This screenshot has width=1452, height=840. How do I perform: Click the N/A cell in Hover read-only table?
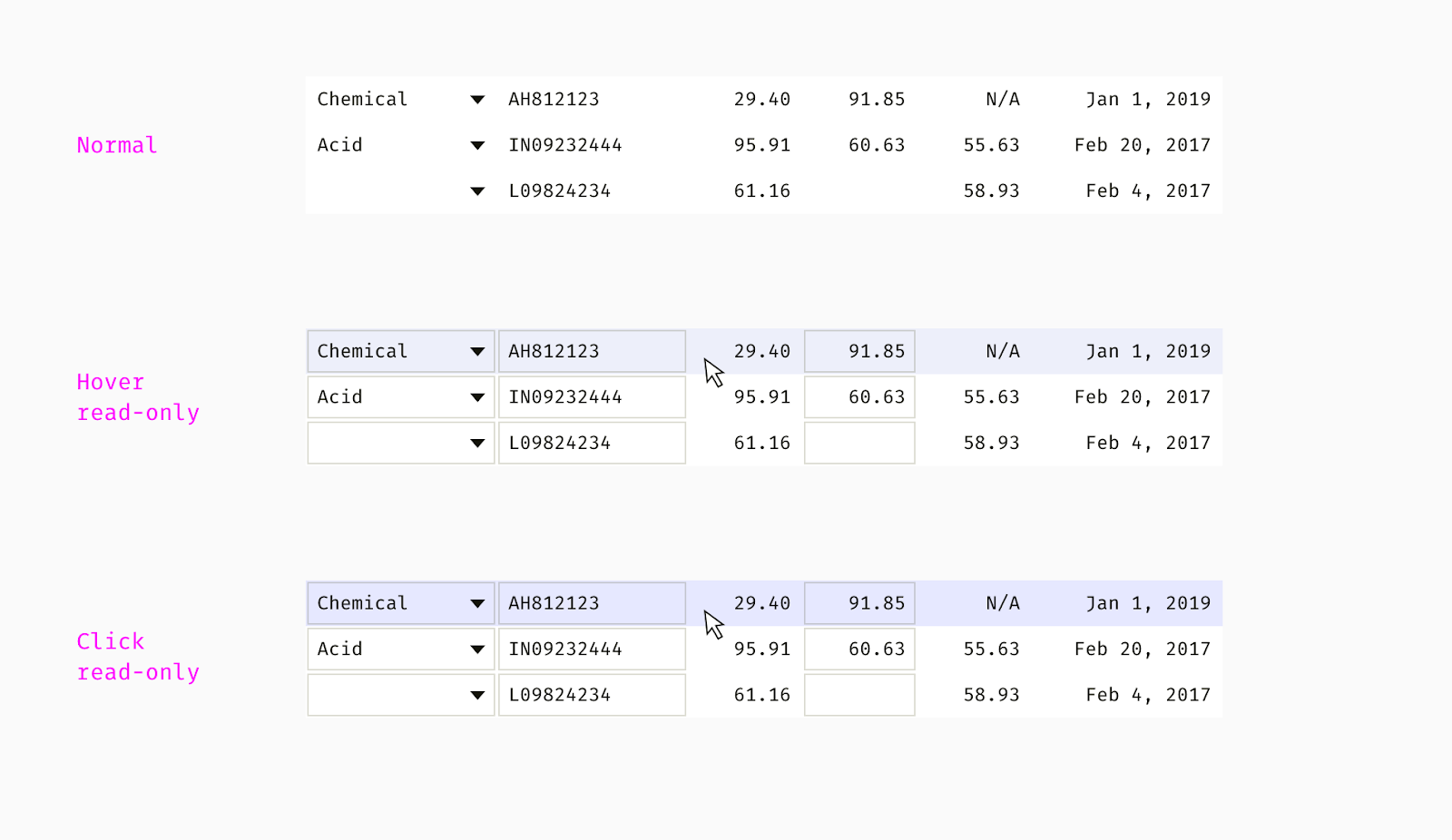1002,352
